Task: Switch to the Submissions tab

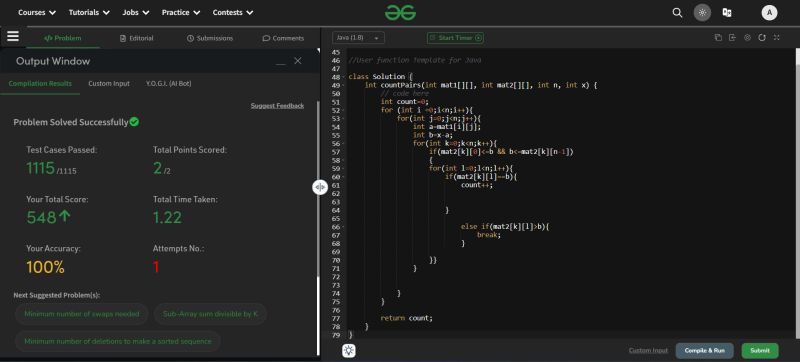Action: point(210,38)
